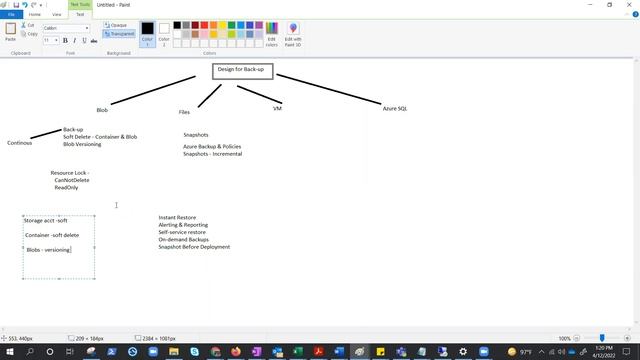This screenshot has height=360, width=640.
Task: Open Skype from the taskbar
Action: (195, 351)
